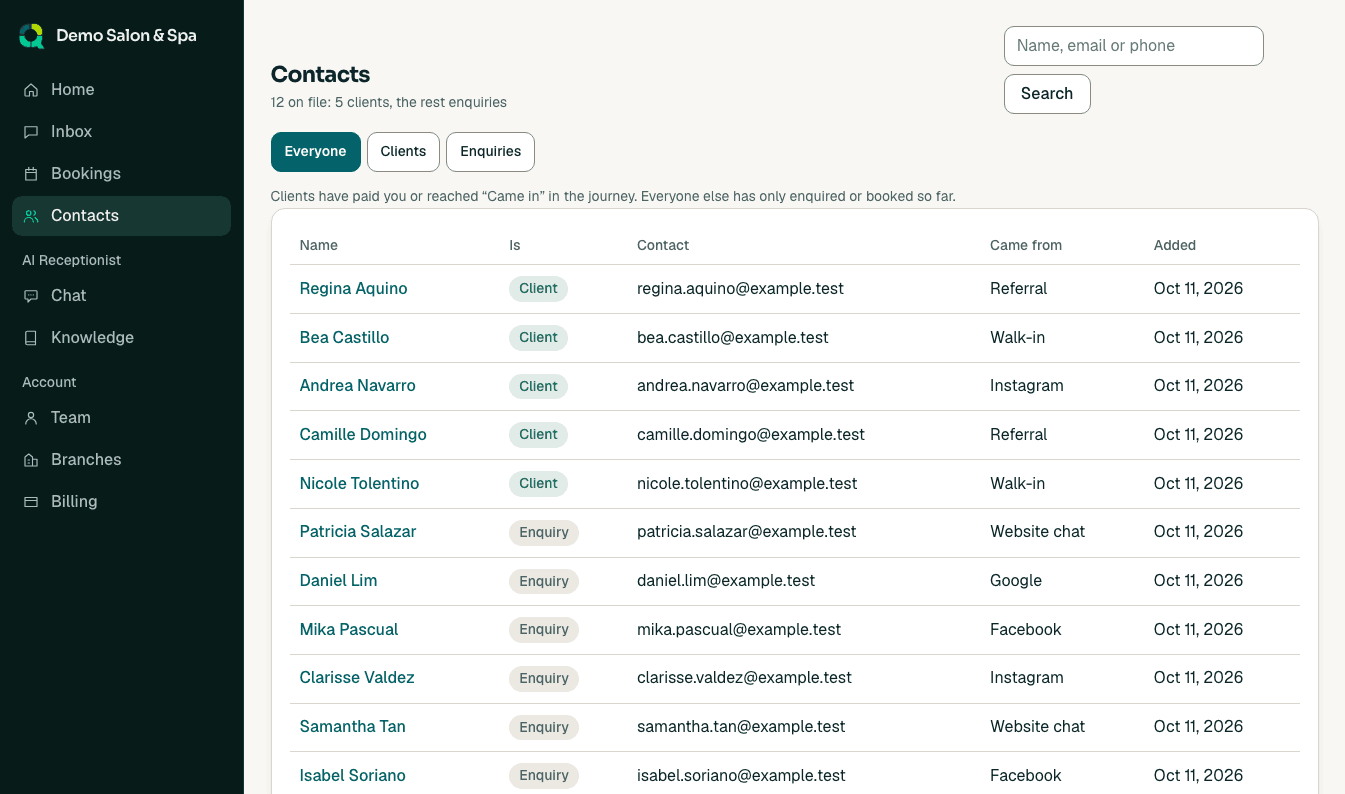Click the Came from column header
The width and height of the screenshot is (1345, 794).
(x=1026, y=245)
